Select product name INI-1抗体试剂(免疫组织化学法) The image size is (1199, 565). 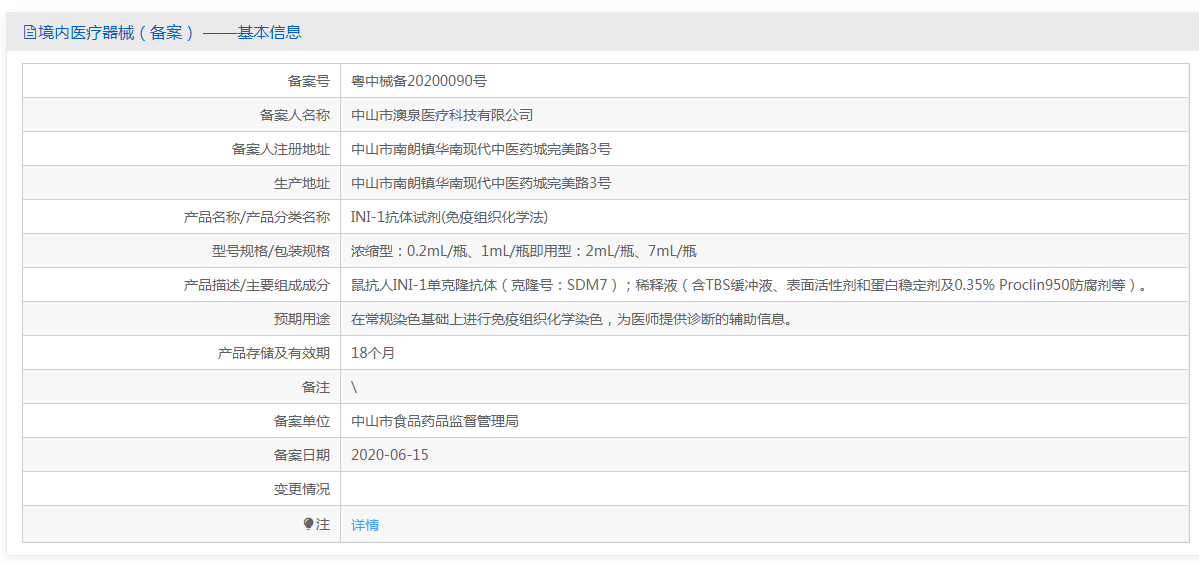click(450, 217)
